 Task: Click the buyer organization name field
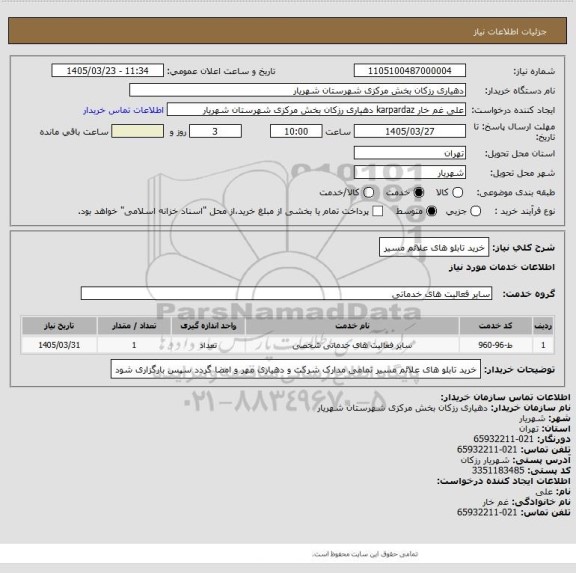(298, 90)
